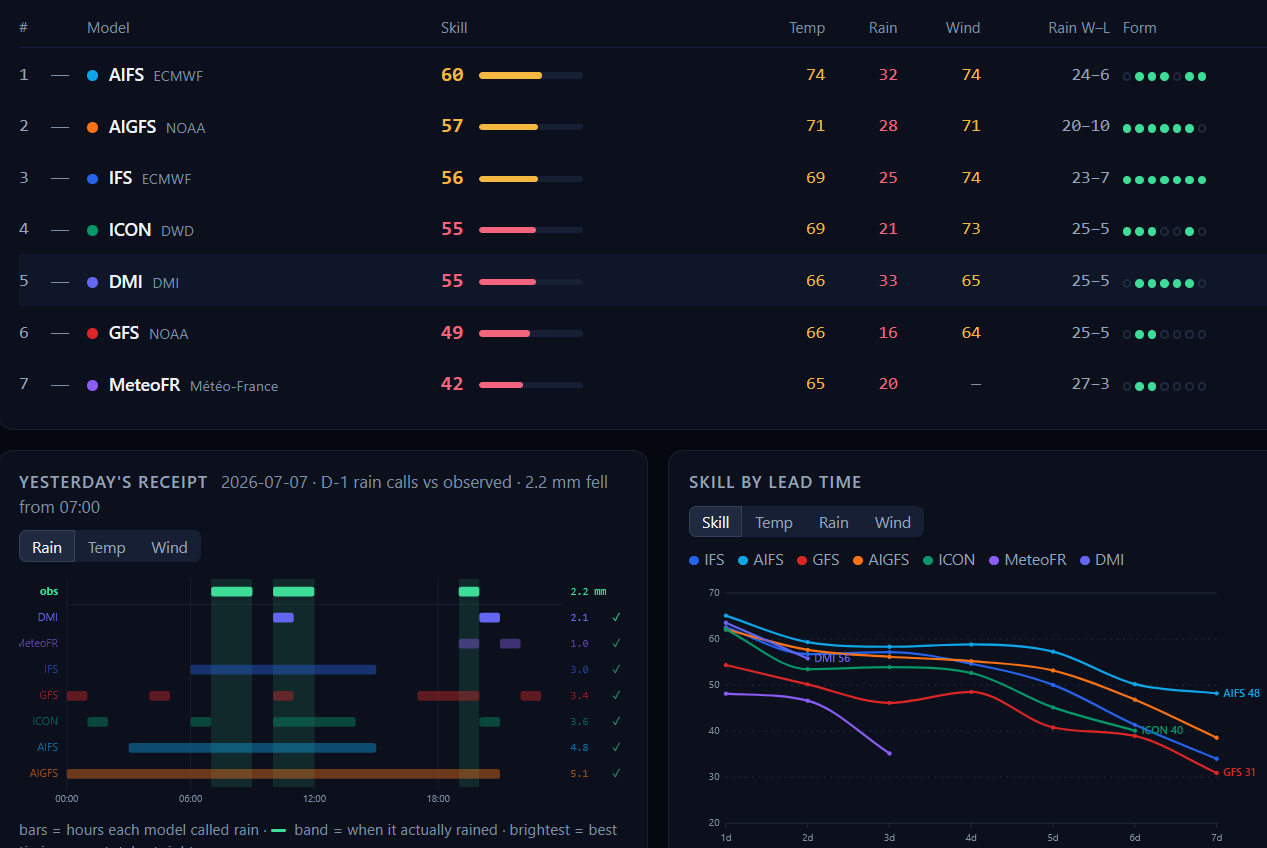The image size is (1267, 848).
Task: Click the purple dot beside MeteoFR
Action: 92,385
